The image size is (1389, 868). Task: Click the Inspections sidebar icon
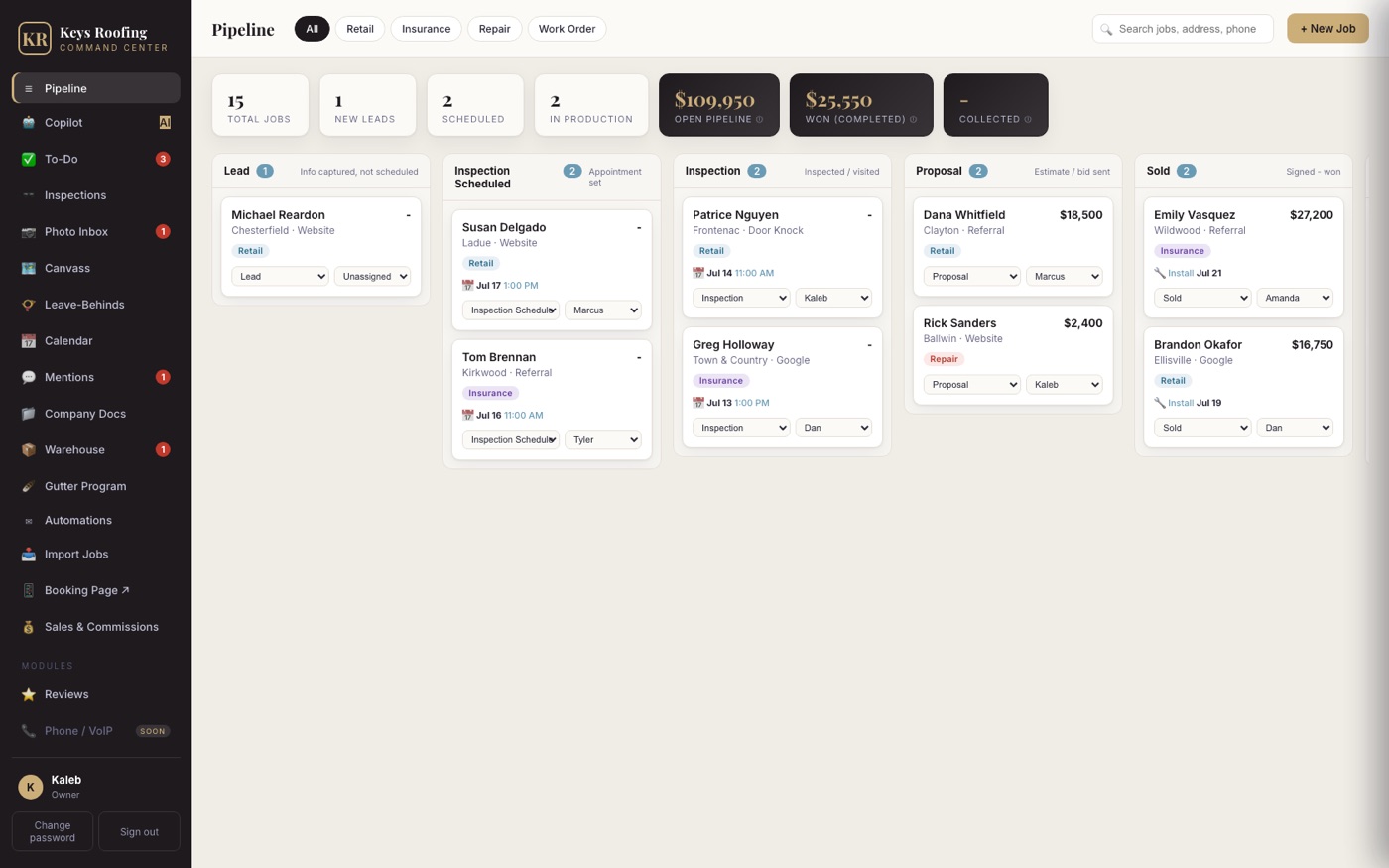(x=29, y=195)
